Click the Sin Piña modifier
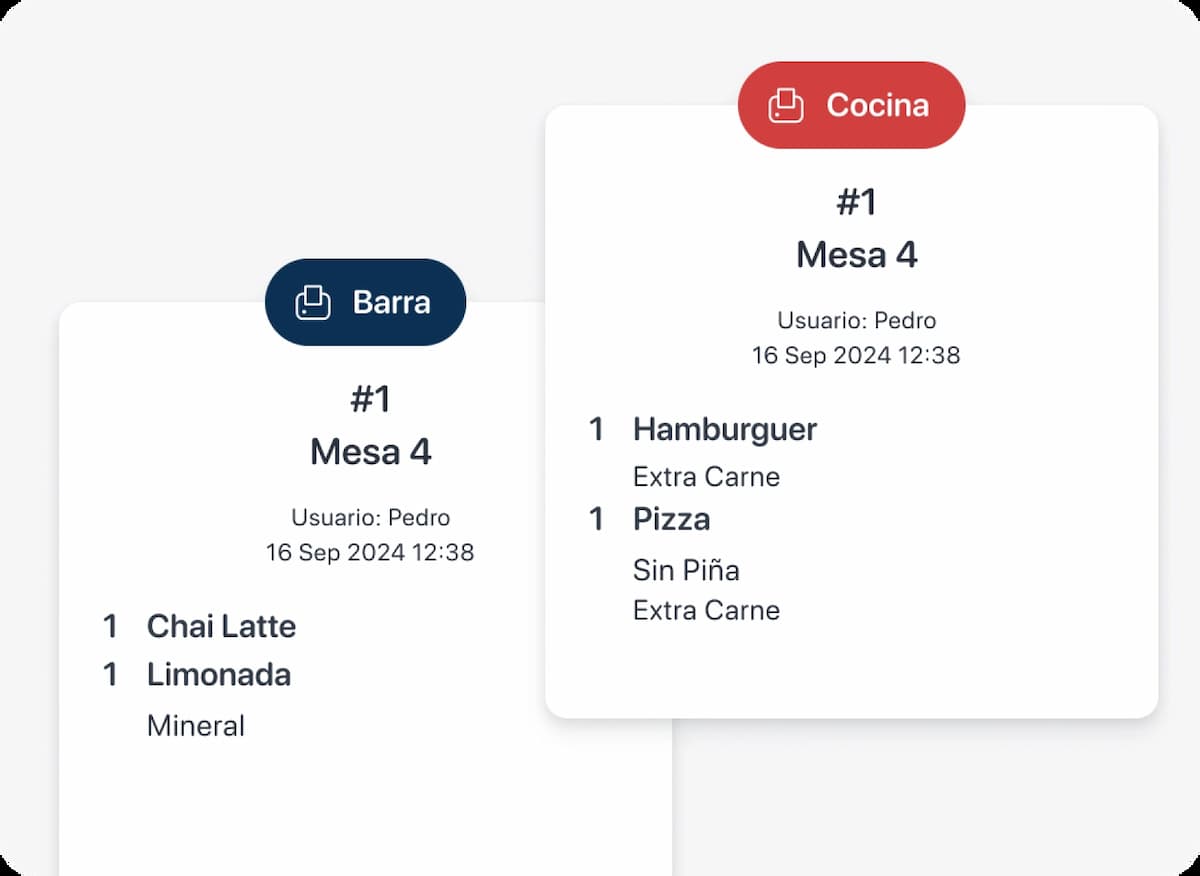This screenshot has height=876, width=1200. click(686, 570)
